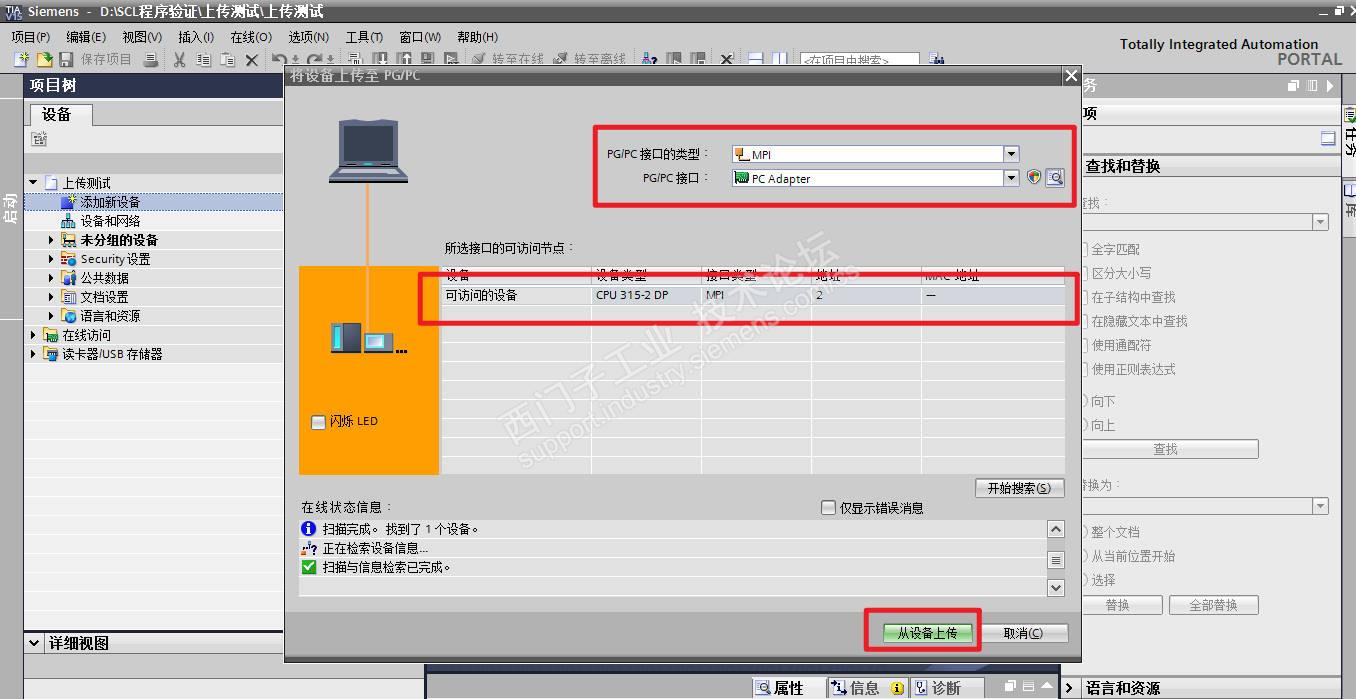The width and height of the screenshot is (1356, 699).
Task: Click the 添加新设备 star icon
Action: click(x=68, y=202)
